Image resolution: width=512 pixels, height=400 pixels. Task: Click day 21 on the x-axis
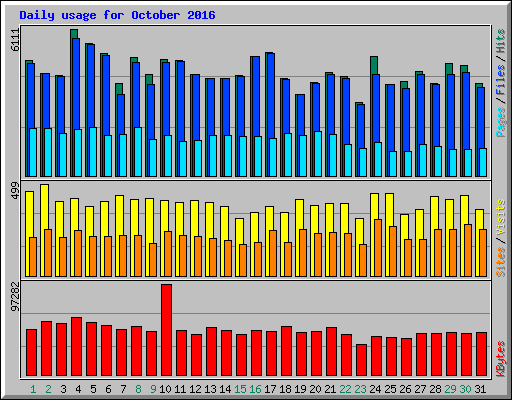point(330,389)
